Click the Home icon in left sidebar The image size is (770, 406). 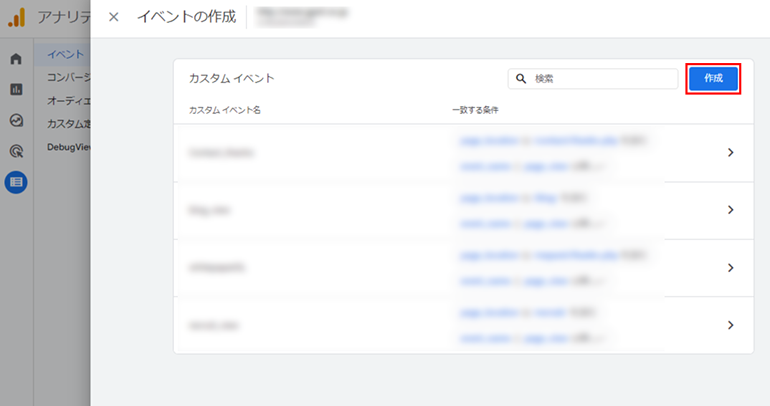pos(16,59)
